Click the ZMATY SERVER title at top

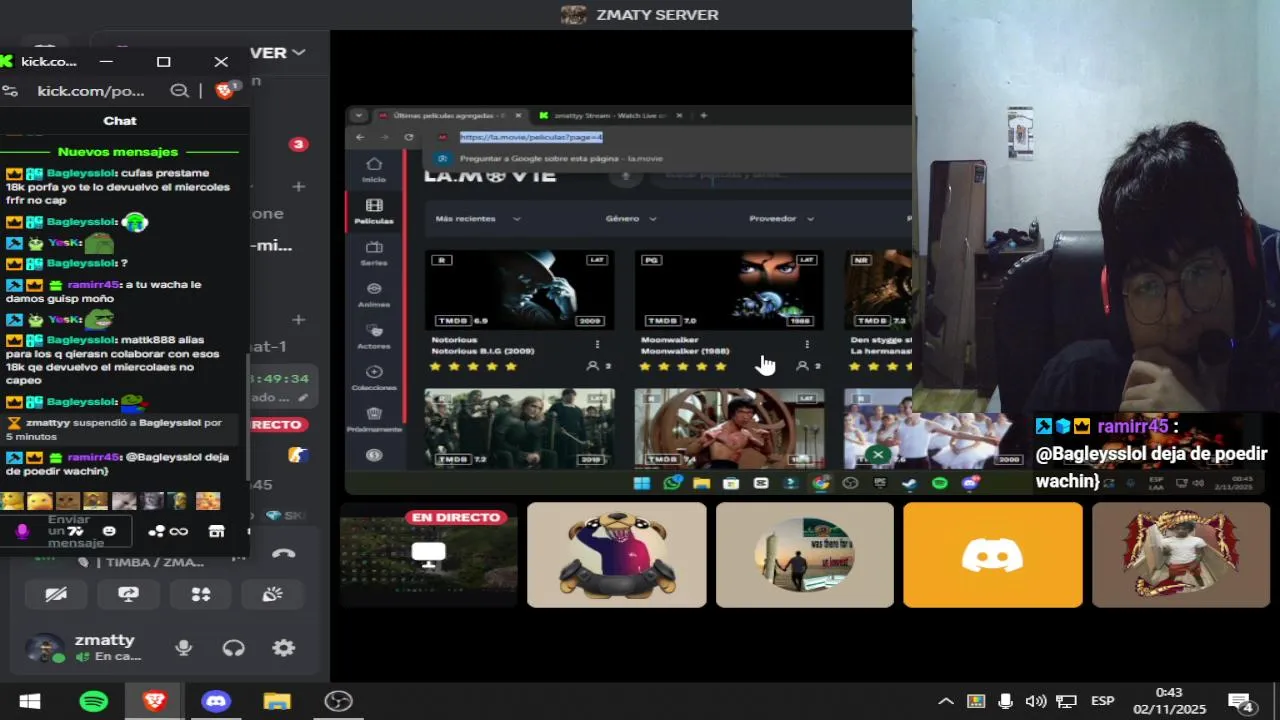pyautogui.click(x=657, y=15)
